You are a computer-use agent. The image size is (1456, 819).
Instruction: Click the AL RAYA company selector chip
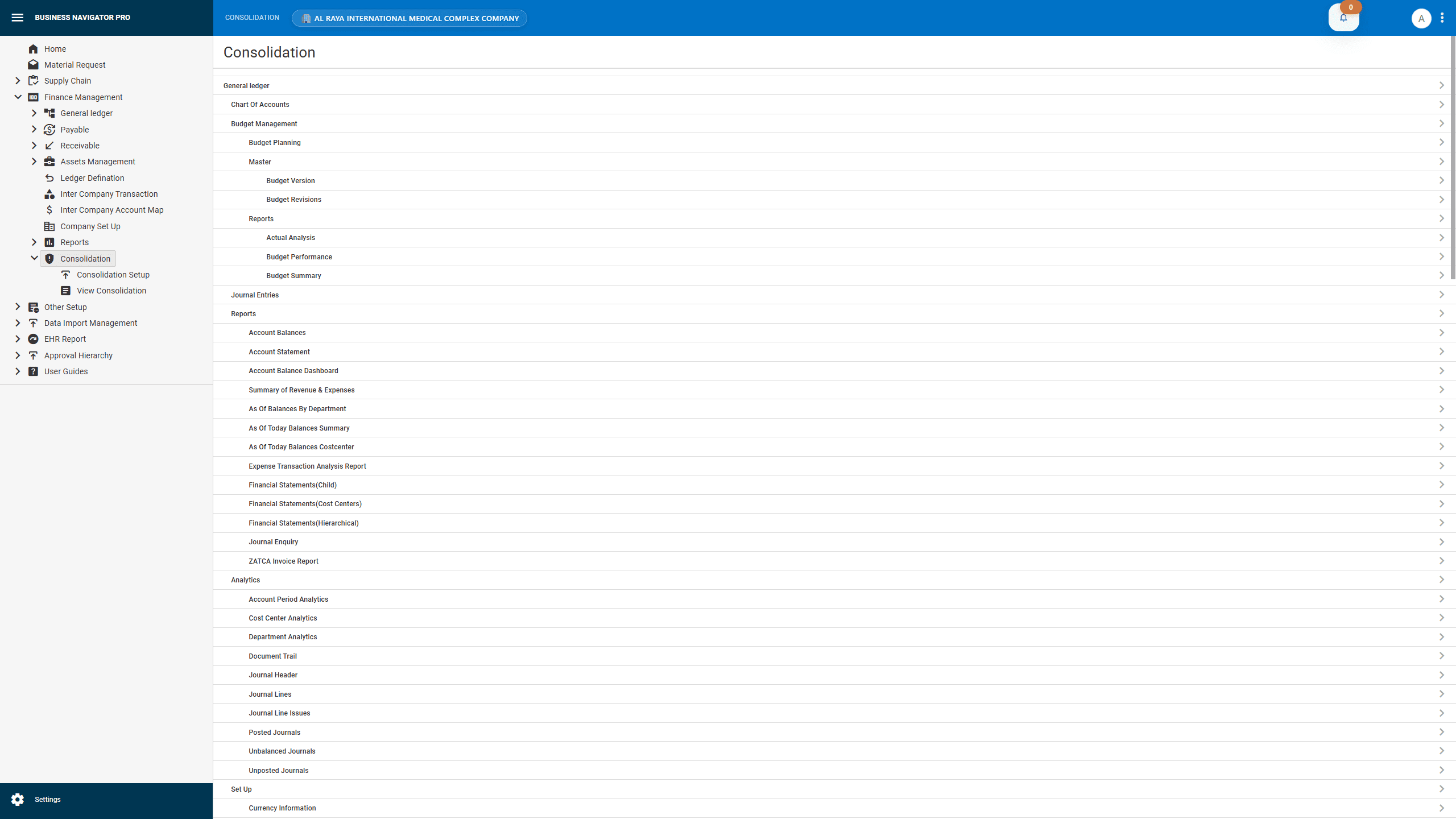408,18
